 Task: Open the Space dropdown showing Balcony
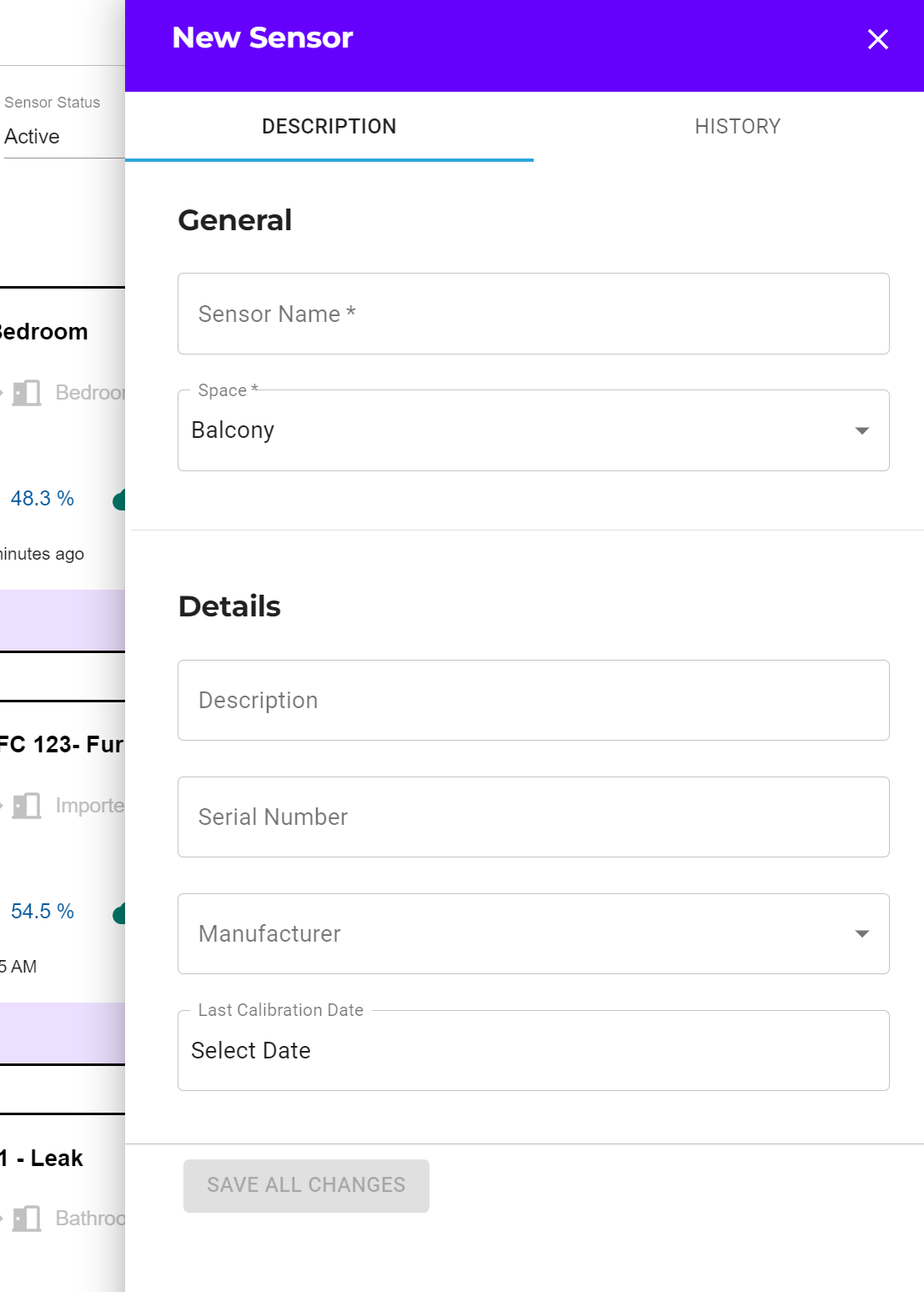(534, 430)
